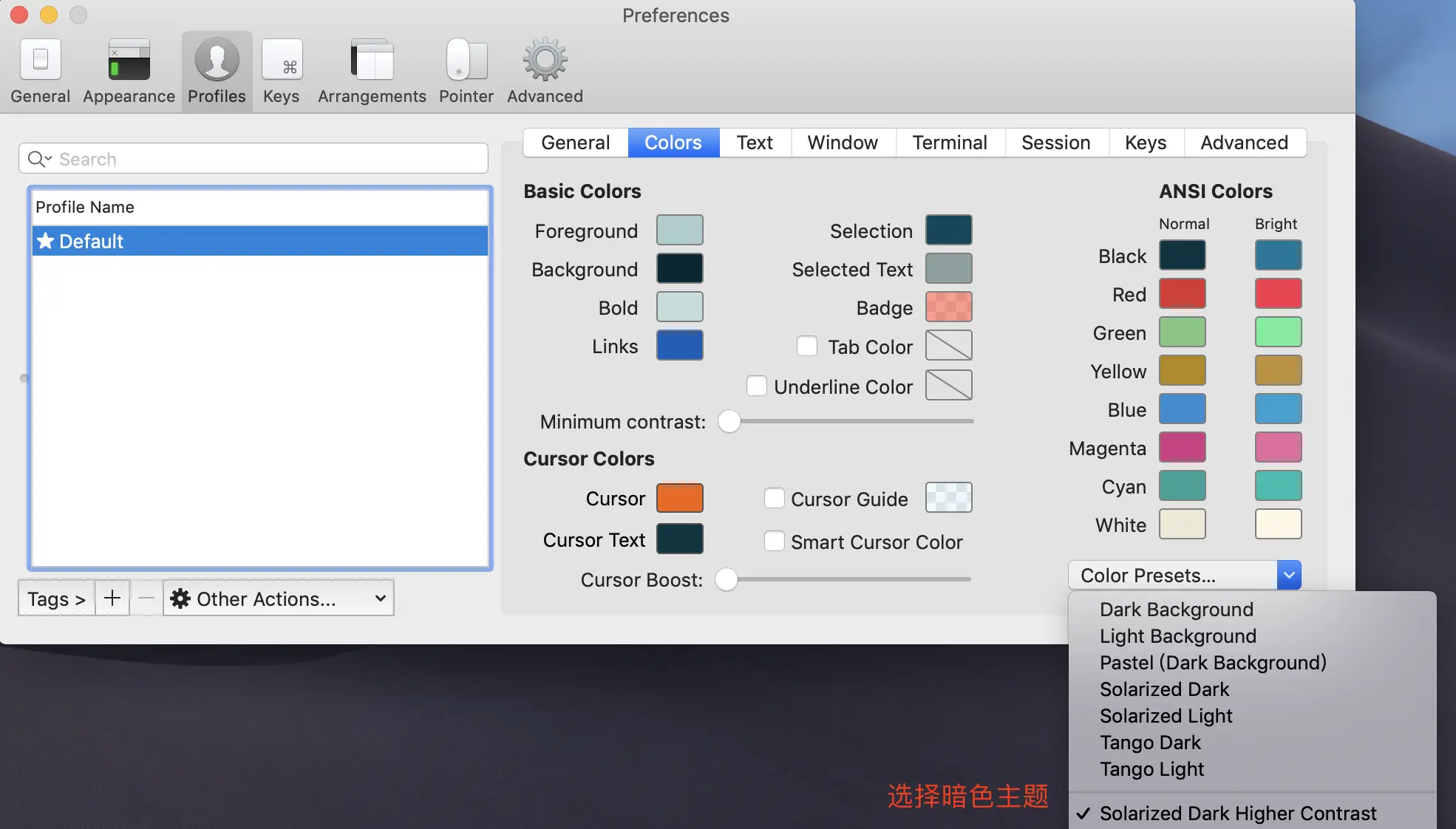
Task: Toggle the Smart Cursor Color checkbox
Action: click(x=774, y=541)
